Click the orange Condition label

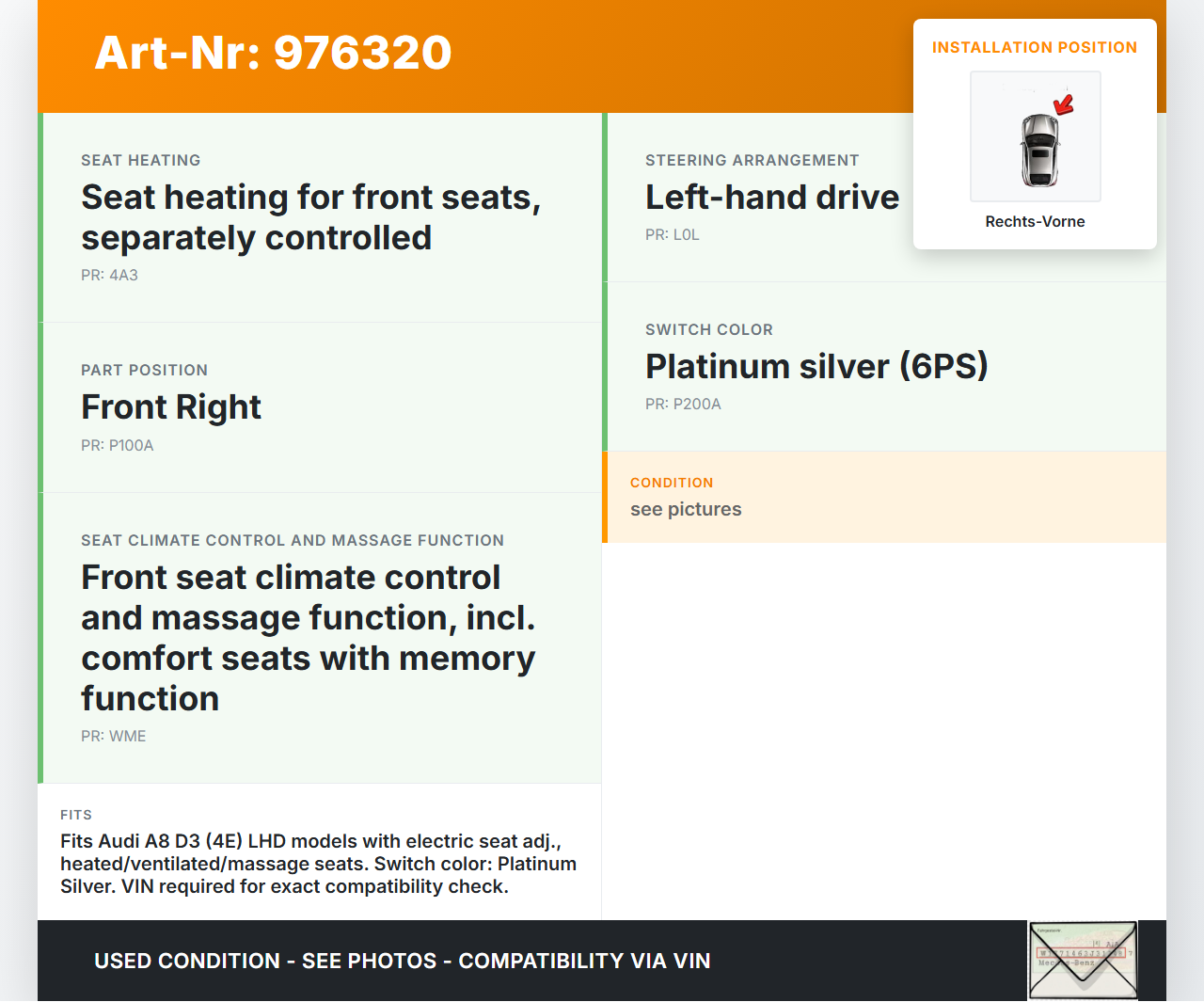672,483
